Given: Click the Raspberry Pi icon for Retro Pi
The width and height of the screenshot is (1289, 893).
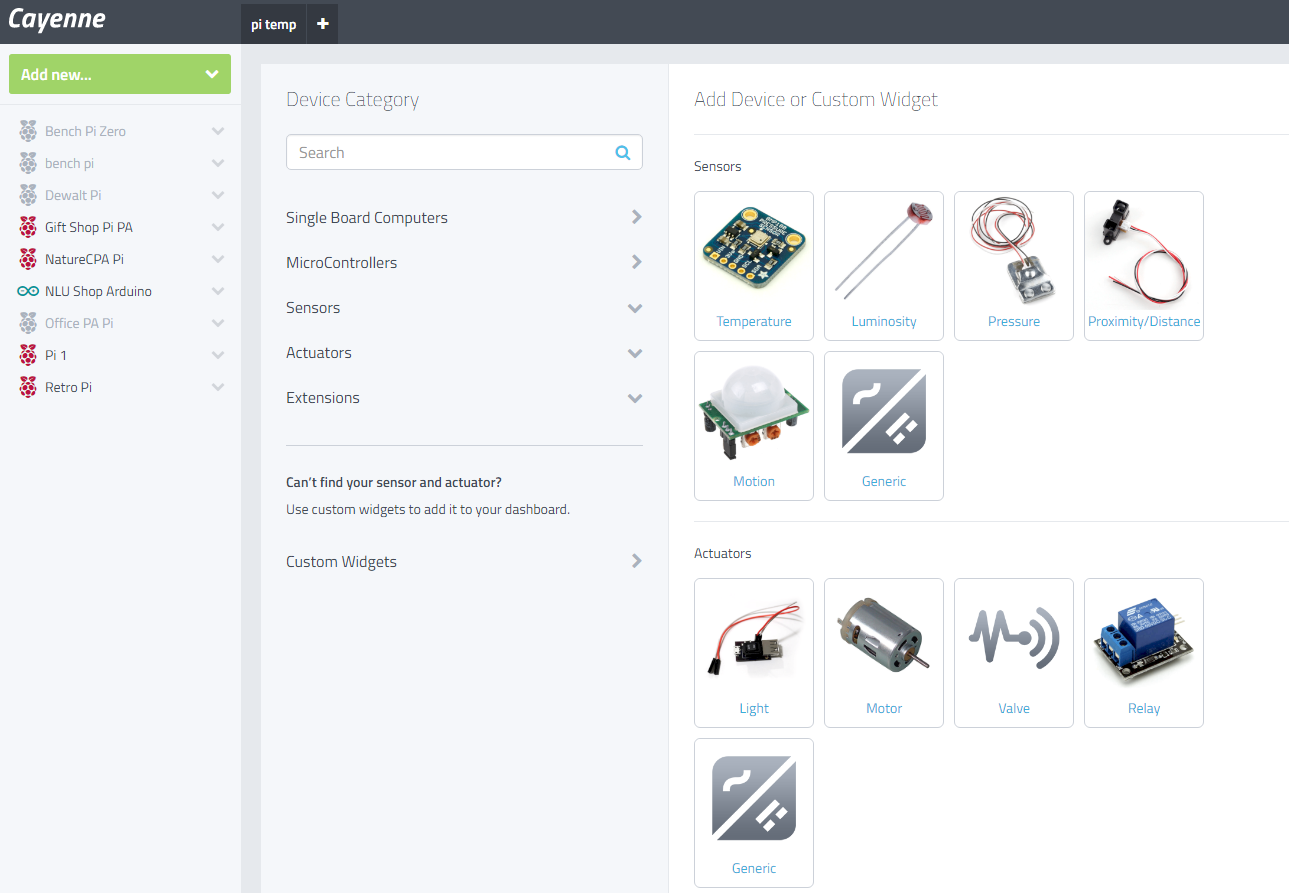Looking at the screenshot, I should (x=28, y=387).
